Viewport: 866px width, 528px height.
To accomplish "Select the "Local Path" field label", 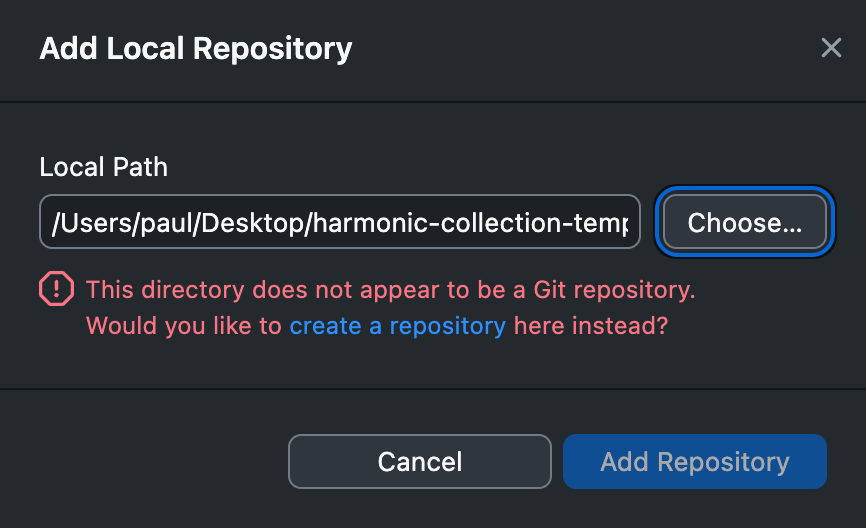I will coord(104,167).
